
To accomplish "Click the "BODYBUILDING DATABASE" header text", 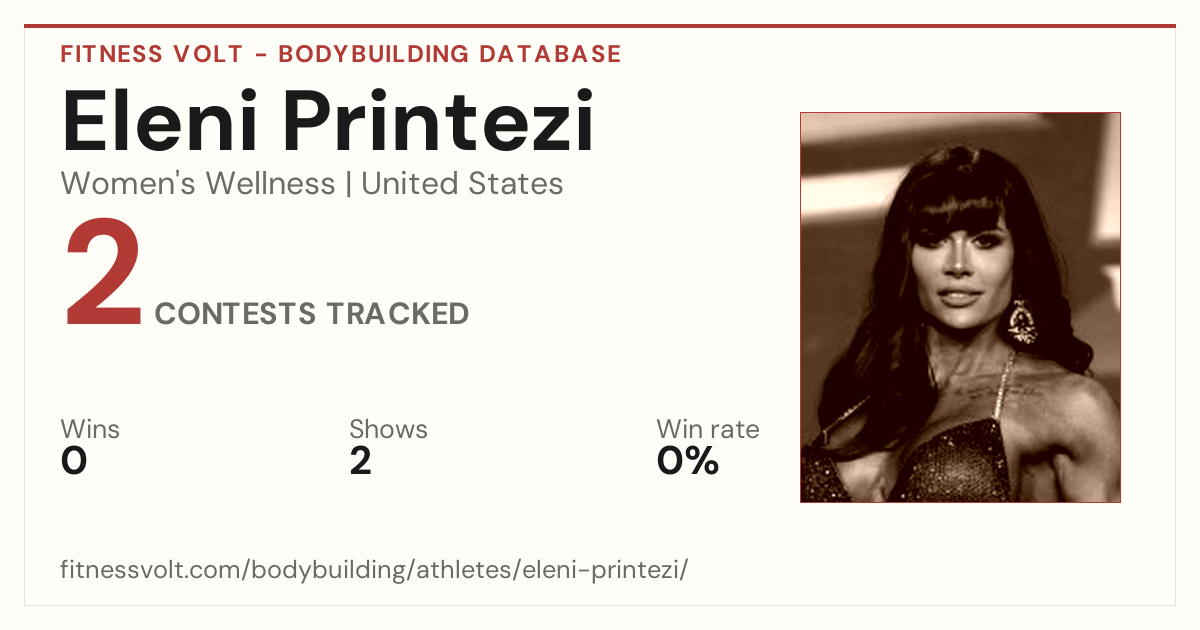I will point(450,54).
